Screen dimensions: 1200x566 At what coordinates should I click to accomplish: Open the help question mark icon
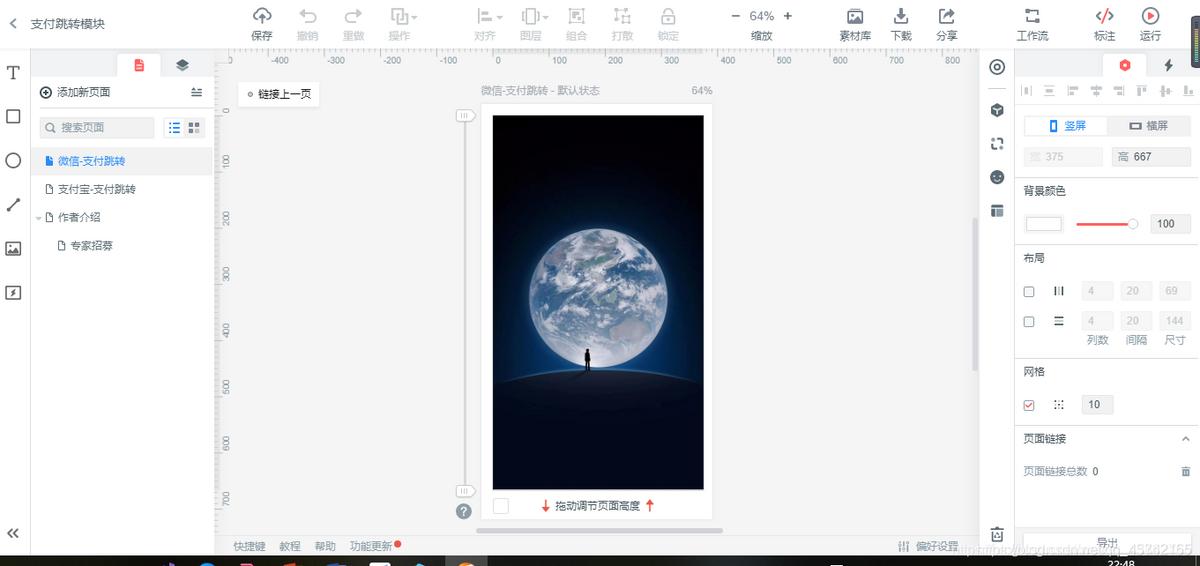point(464,511)
